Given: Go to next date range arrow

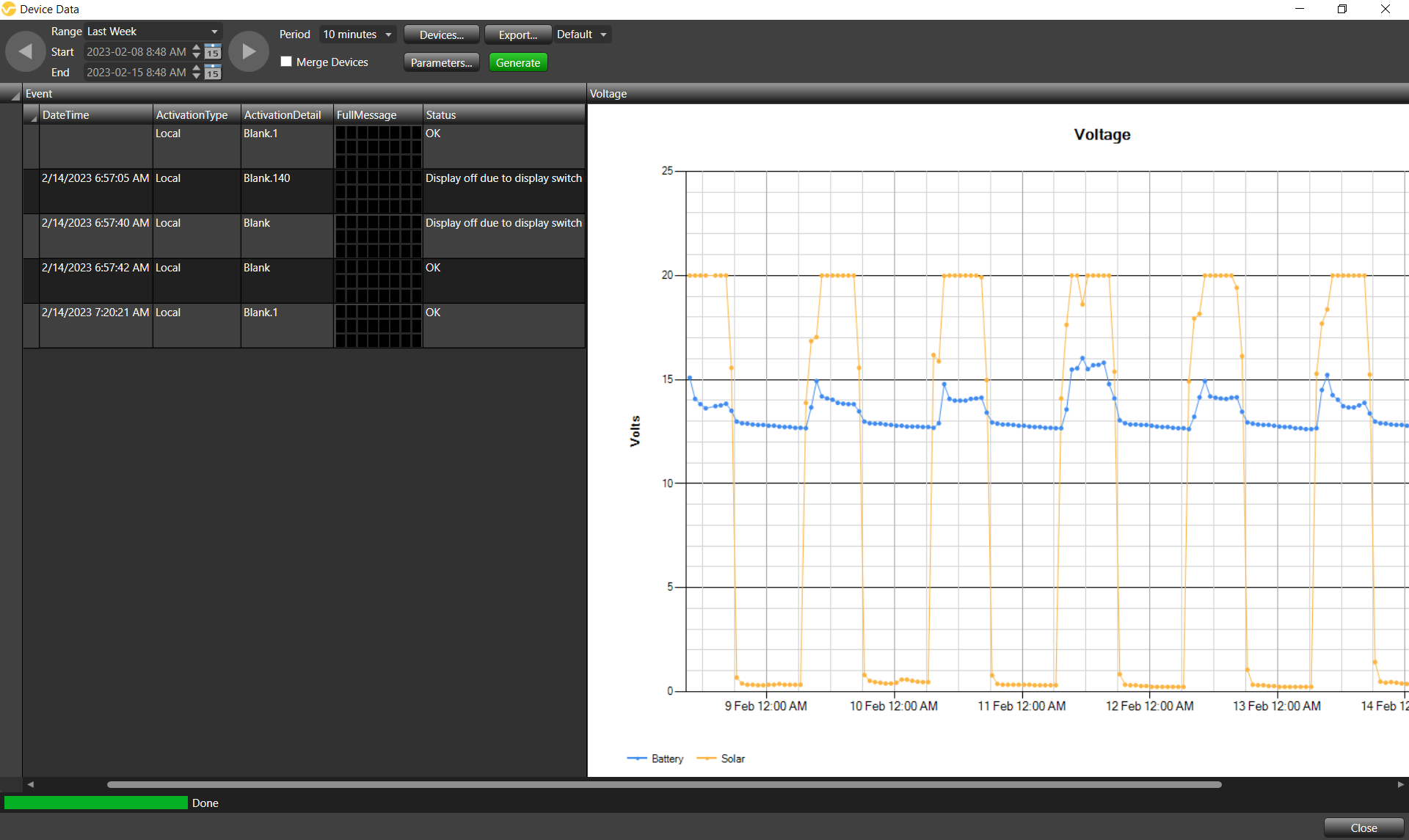Looking at the screenshot, I should point(249,51).
